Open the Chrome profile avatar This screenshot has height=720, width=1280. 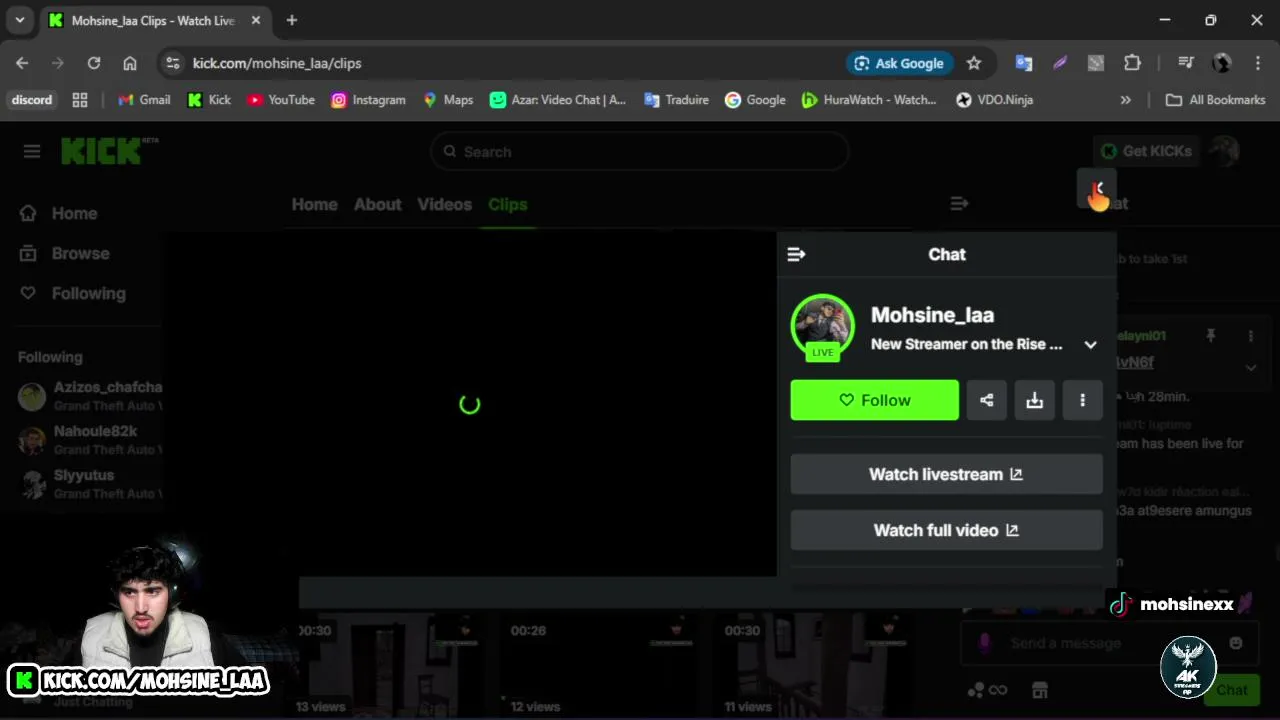[1222, 63]
